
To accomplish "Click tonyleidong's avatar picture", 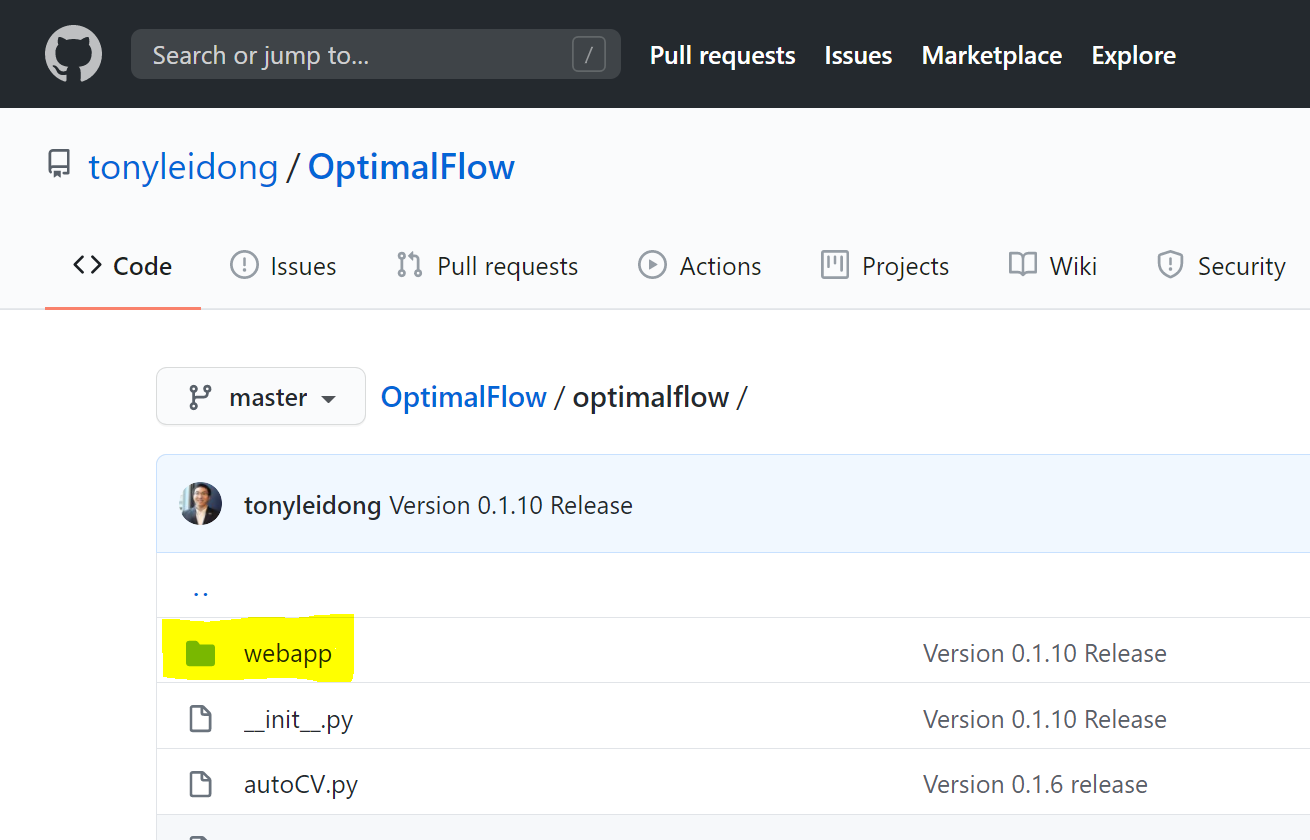I will 201,504.
